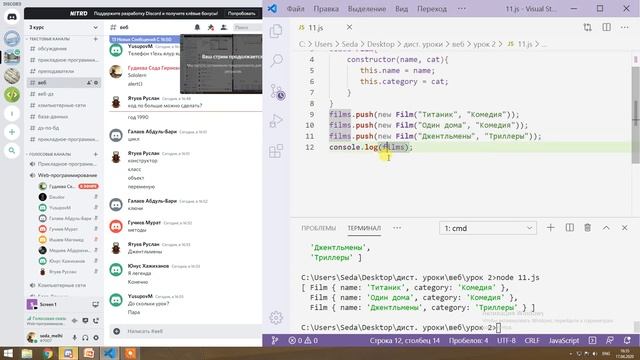The image size is (640, 360).
Task: Toggle the member list in Discord header
Action: coord(224,27)
